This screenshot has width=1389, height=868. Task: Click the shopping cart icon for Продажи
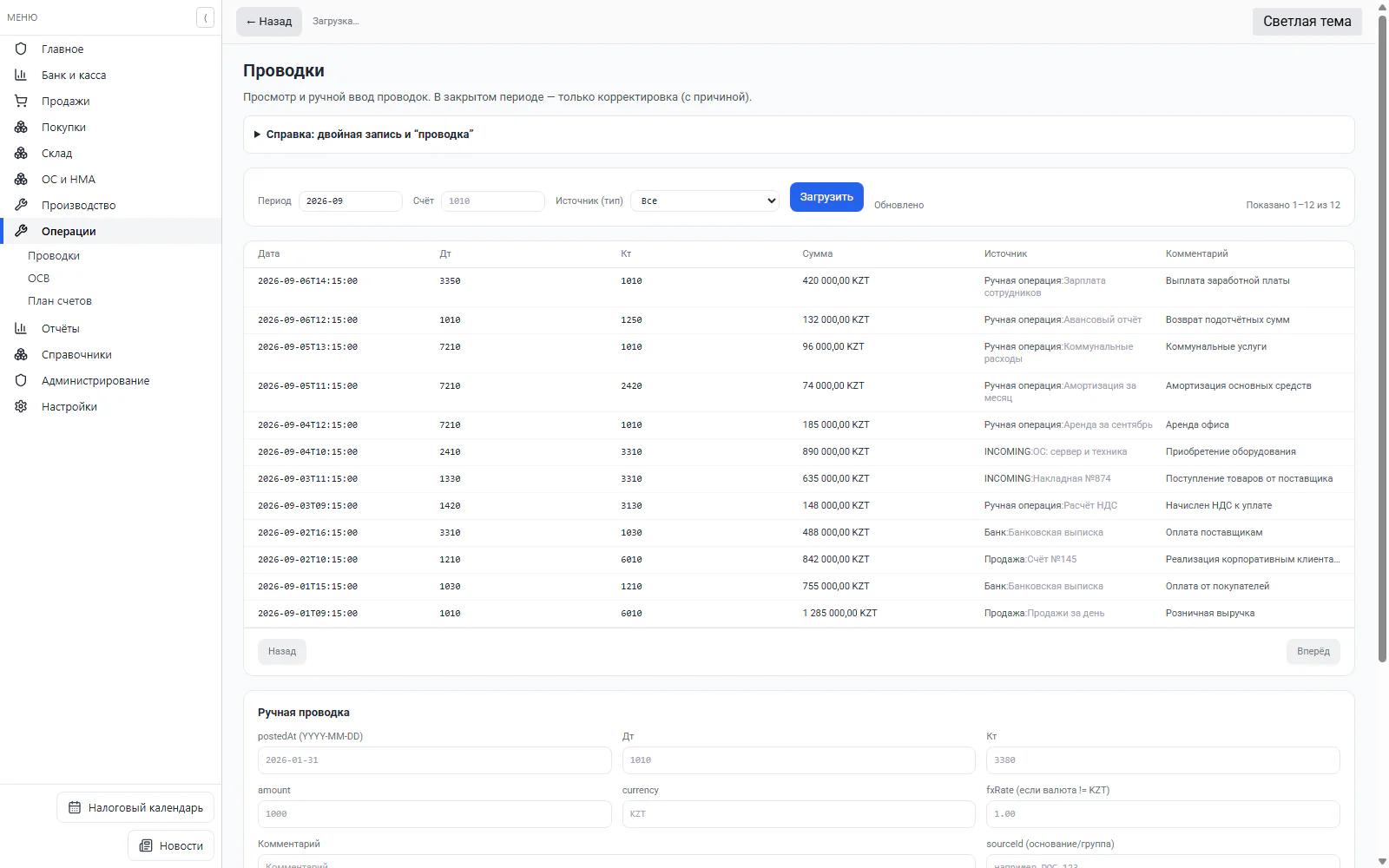[21, 101]
